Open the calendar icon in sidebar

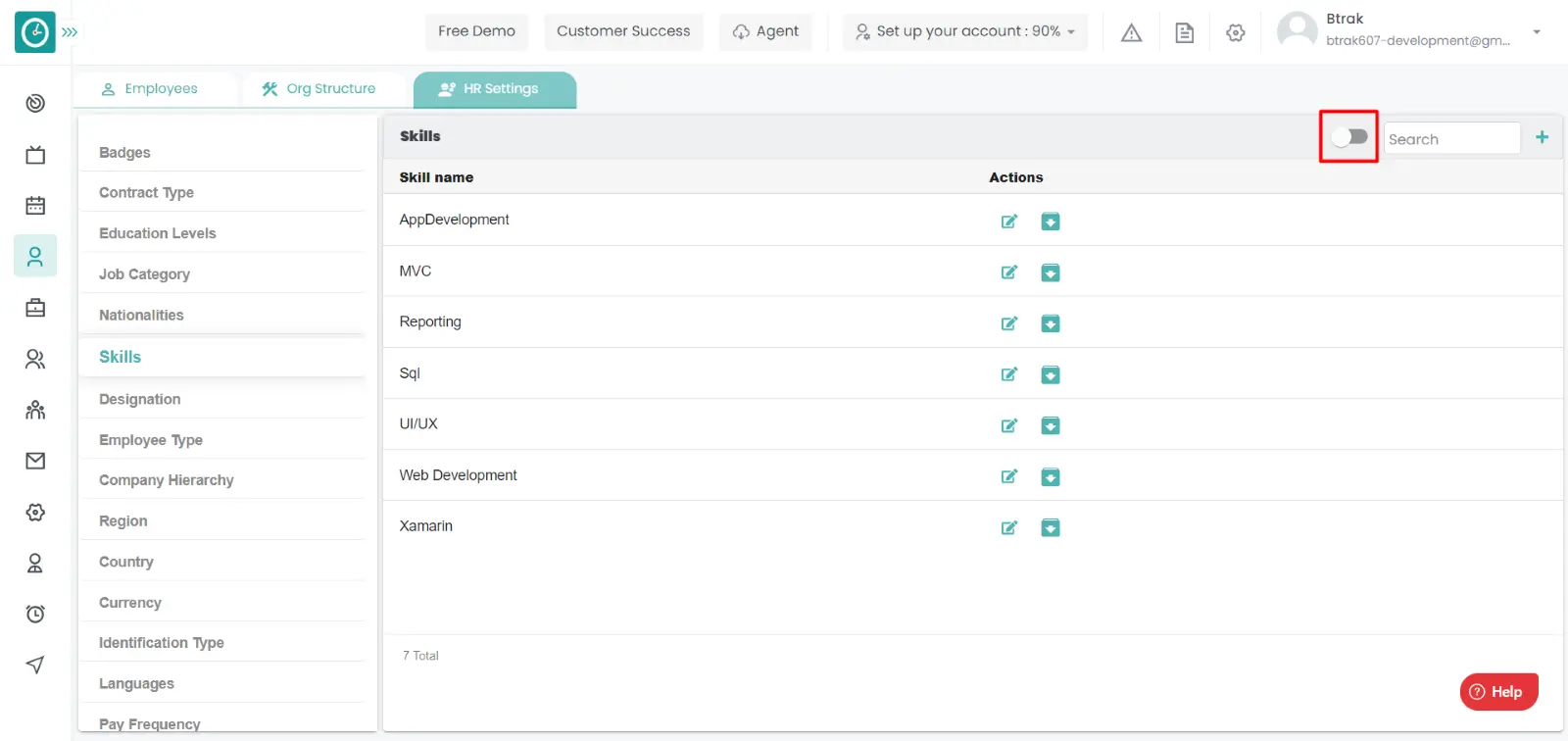click(x=35, y=206)
